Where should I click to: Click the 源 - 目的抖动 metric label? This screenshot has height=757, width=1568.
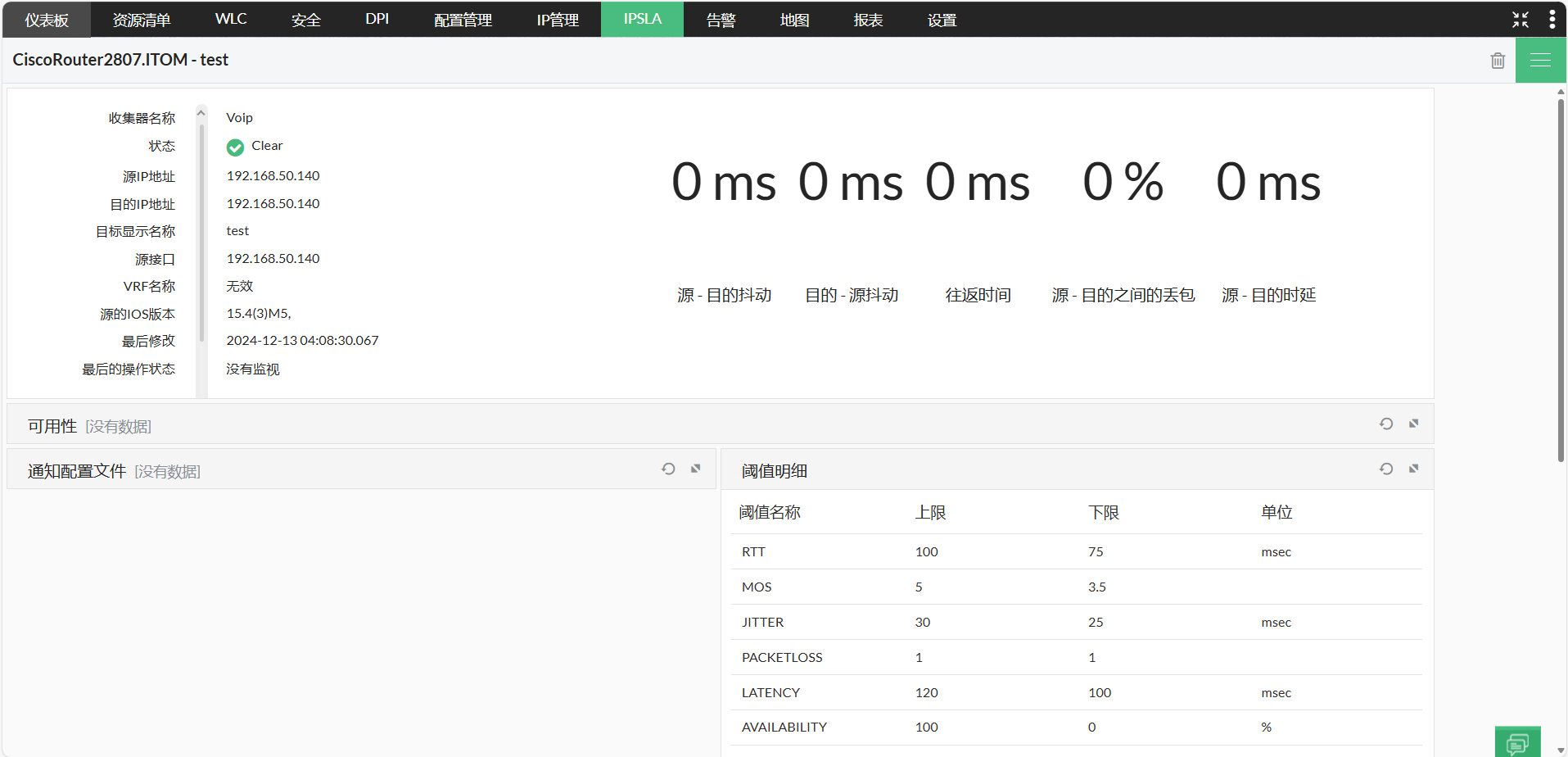coord(724,295)
